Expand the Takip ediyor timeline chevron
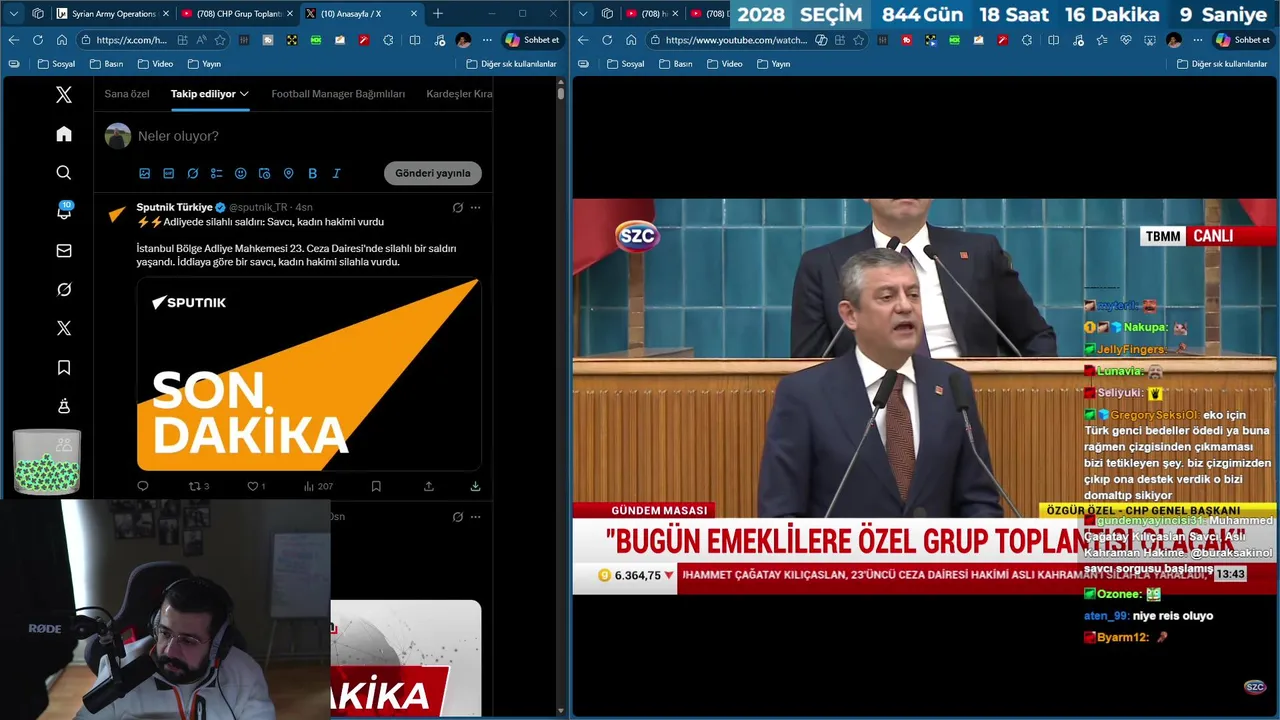Viewport: 1280px width, 720px height. 244,94
